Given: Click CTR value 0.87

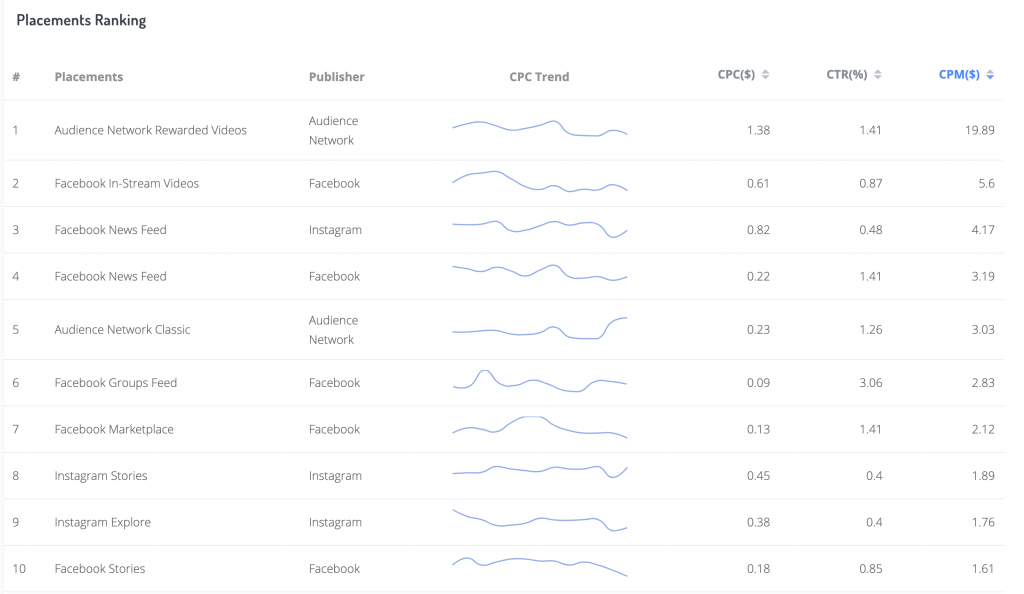Looking at the screenshot, I should pos(871,183).
